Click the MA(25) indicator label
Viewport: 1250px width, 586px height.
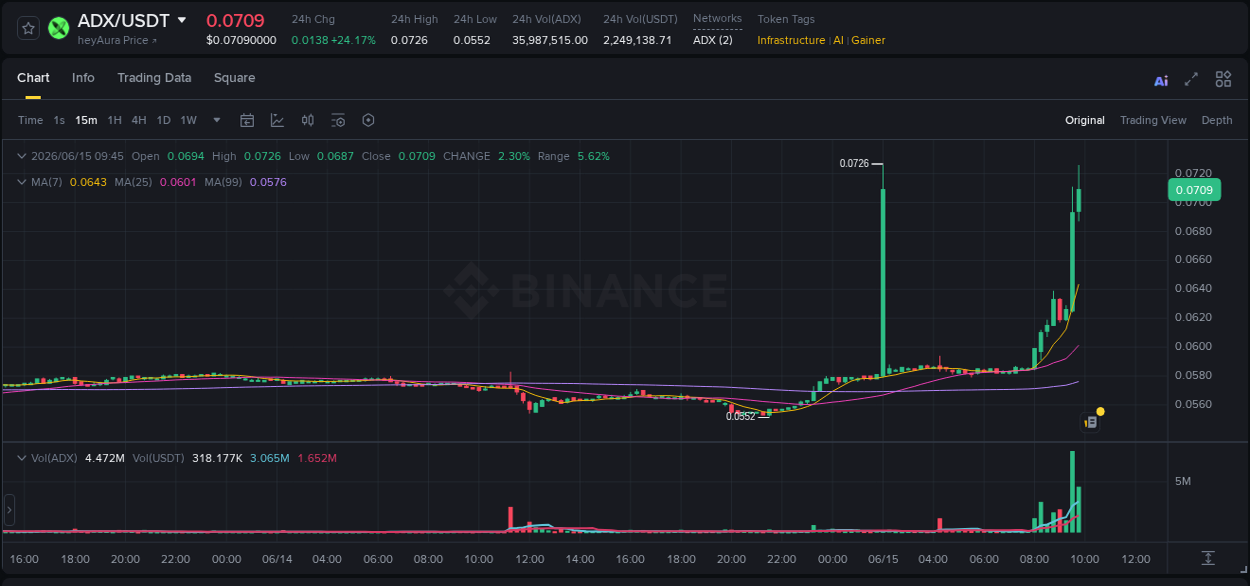[134, 182]
